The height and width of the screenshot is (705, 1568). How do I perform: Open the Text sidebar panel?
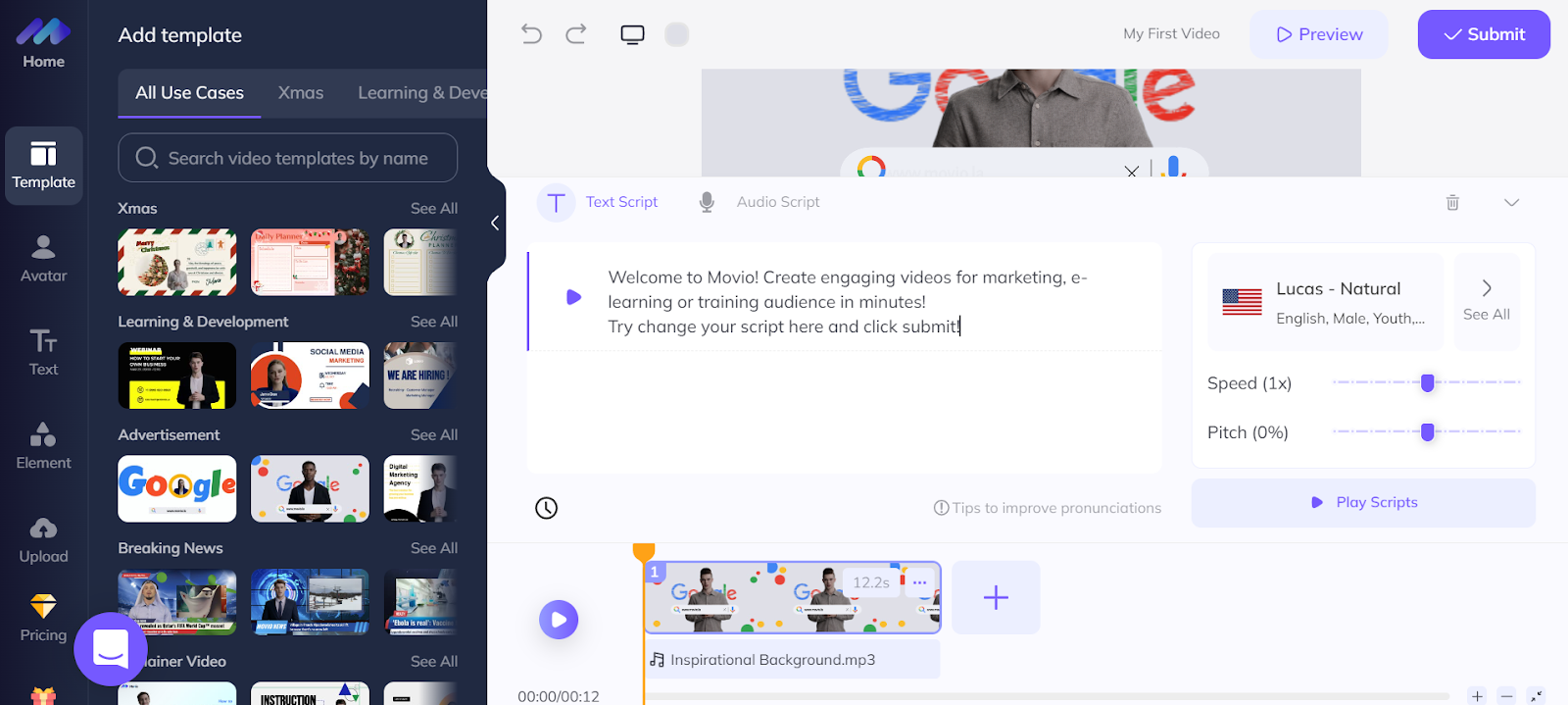43,352
